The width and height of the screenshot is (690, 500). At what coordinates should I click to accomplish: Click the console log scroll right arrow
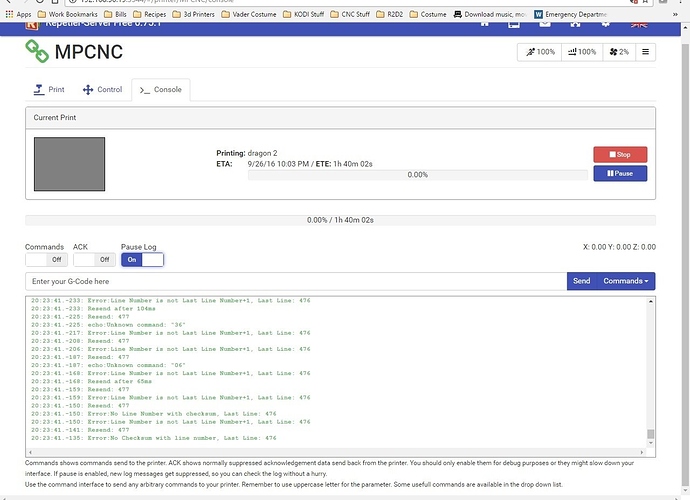(x=642, y=452)
